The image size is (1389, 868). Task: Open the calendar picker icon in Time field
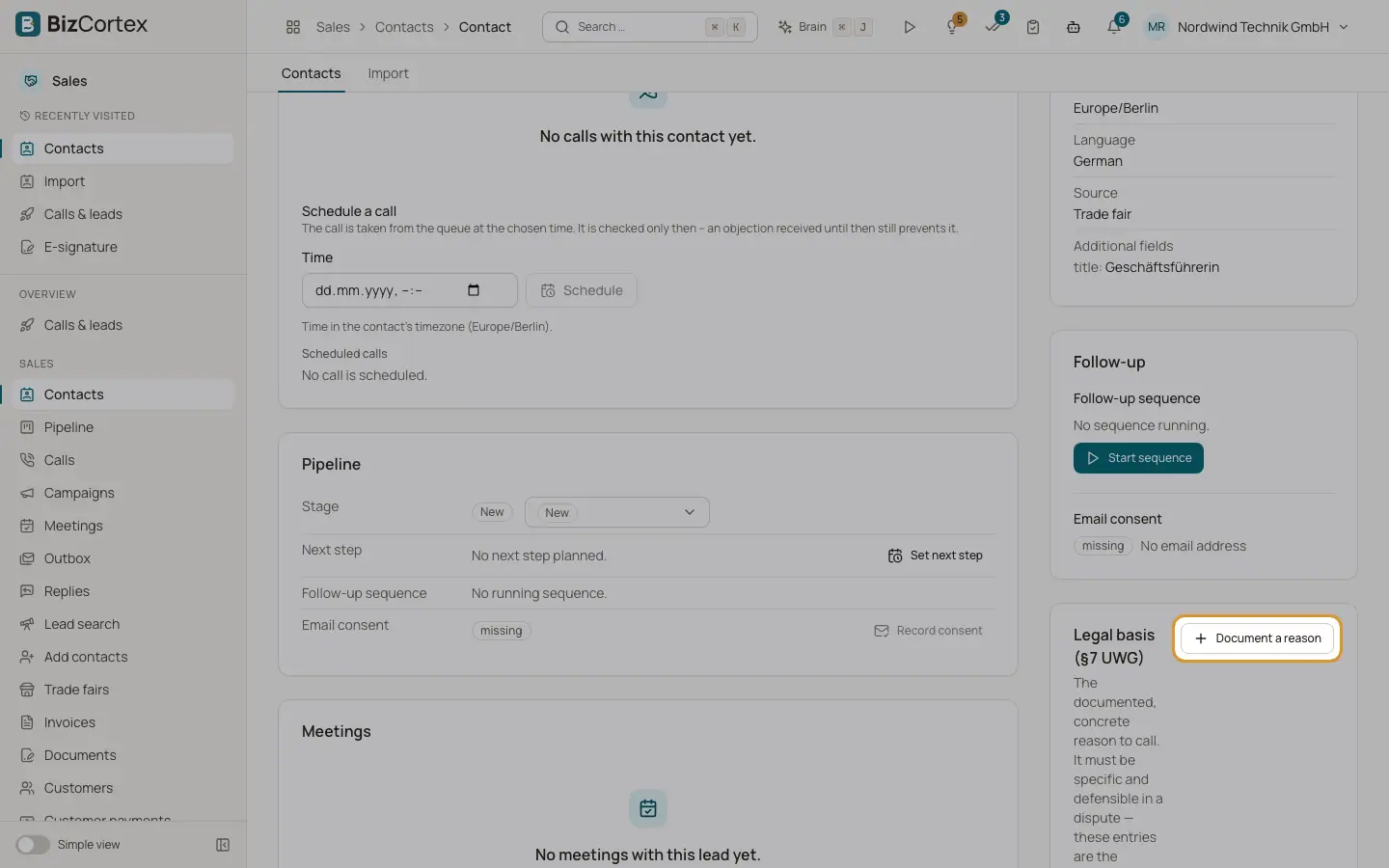474,290
